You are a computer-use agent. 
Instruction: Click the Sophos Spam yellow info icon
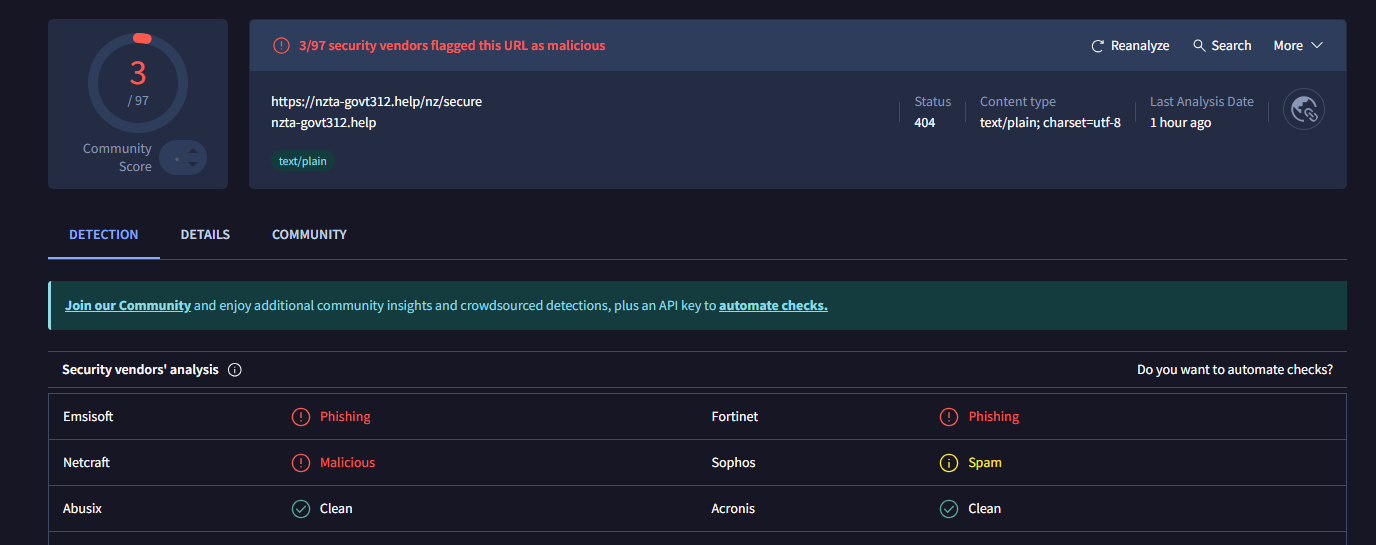pyautogui.click(x=949, y=463)
